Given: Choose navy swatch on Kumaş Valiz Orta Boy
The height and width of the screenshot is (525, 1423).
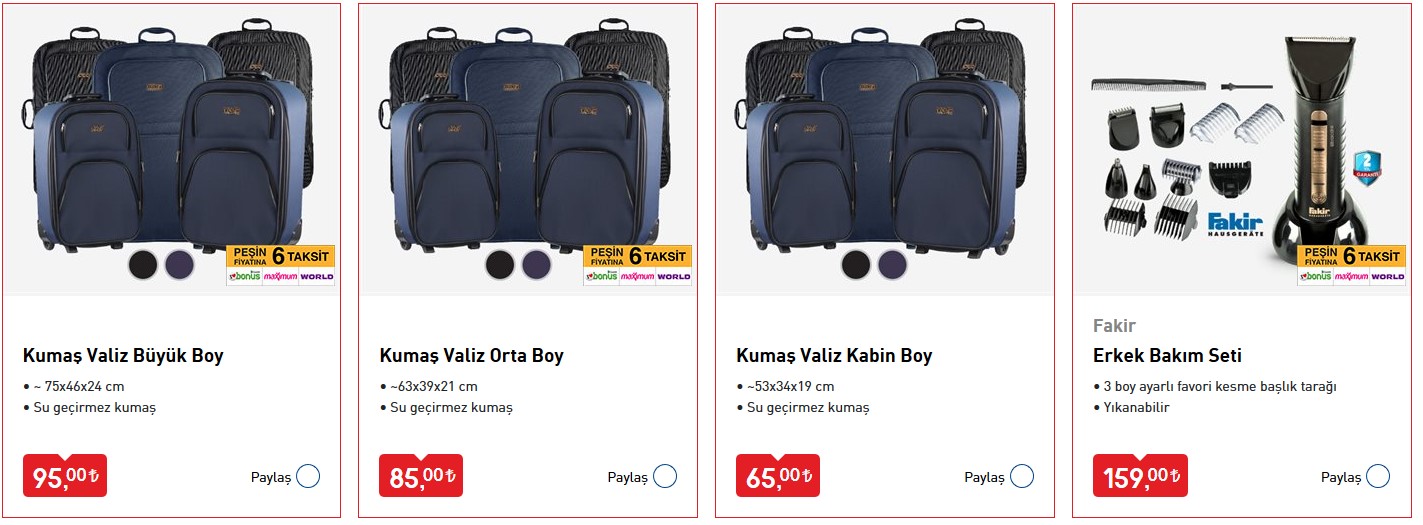Looking at the screenshot, I should pos(537,265).
